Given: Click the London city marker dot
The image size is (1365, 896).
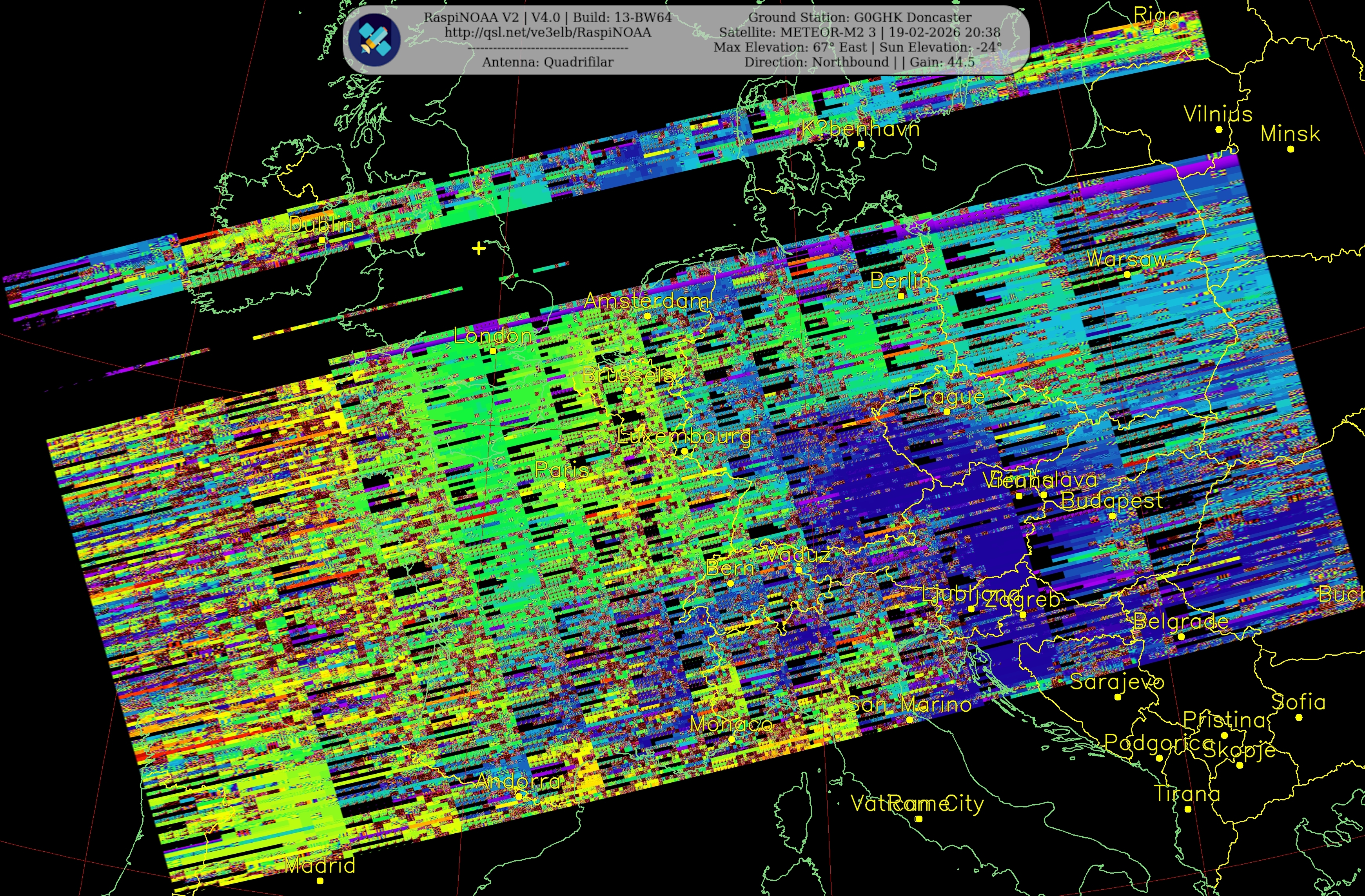Looking at the screenshot, I should pyautogui.click(x=493, y=351).
